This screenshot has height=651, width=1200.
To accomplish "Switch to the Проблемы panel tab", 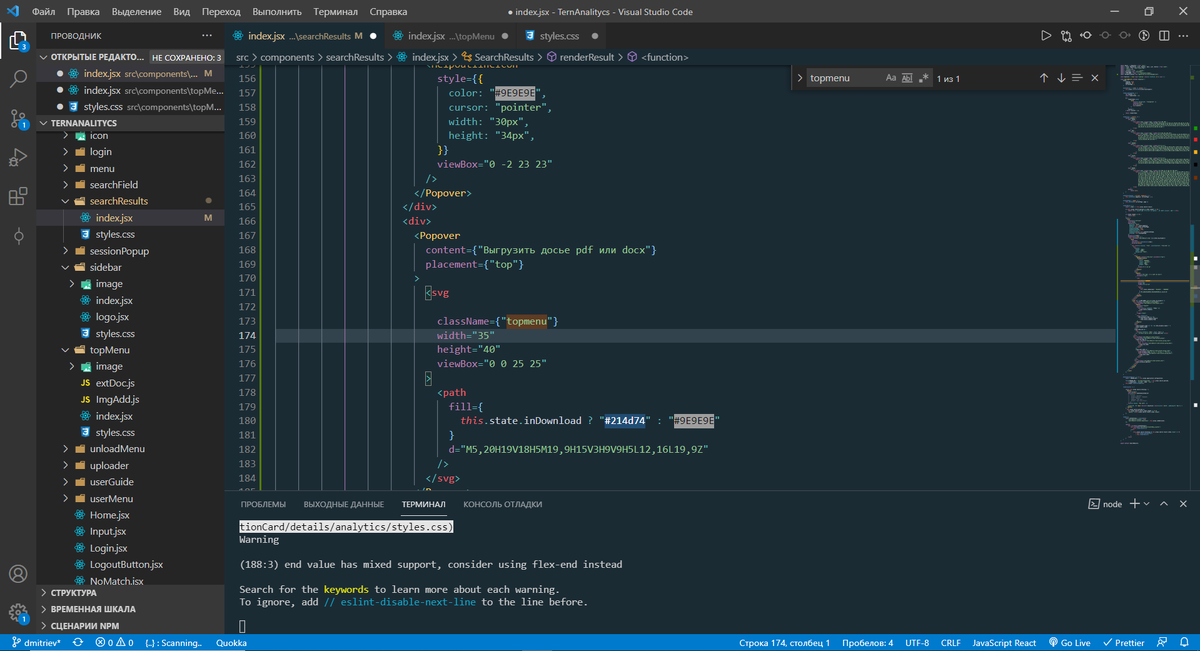I will tap(263, 504).
